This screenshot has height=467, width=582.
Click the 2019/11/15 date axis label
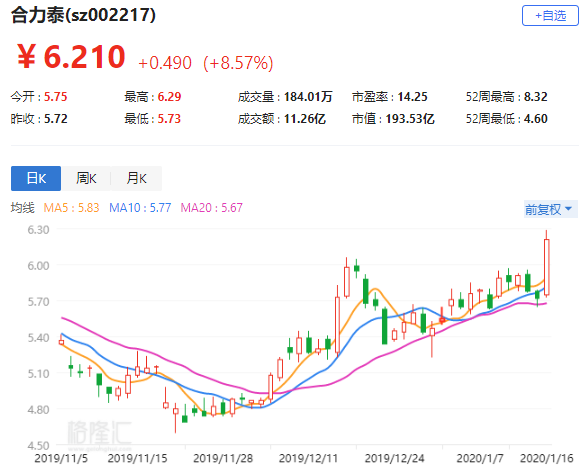(x=137, y=458)
